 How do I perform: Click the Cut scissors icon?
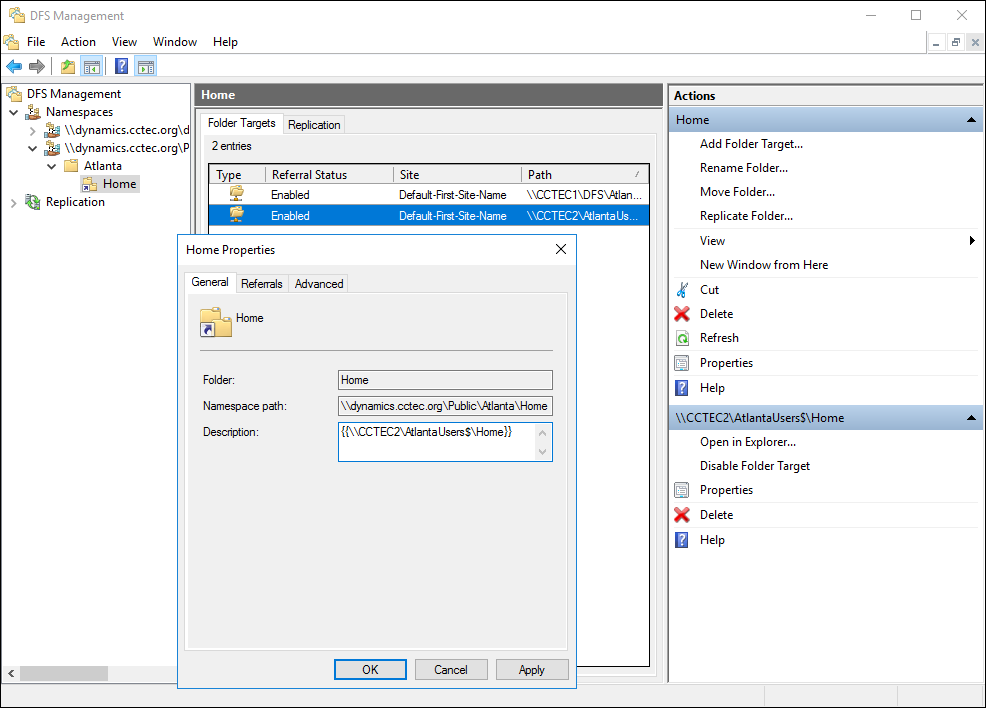682,290
